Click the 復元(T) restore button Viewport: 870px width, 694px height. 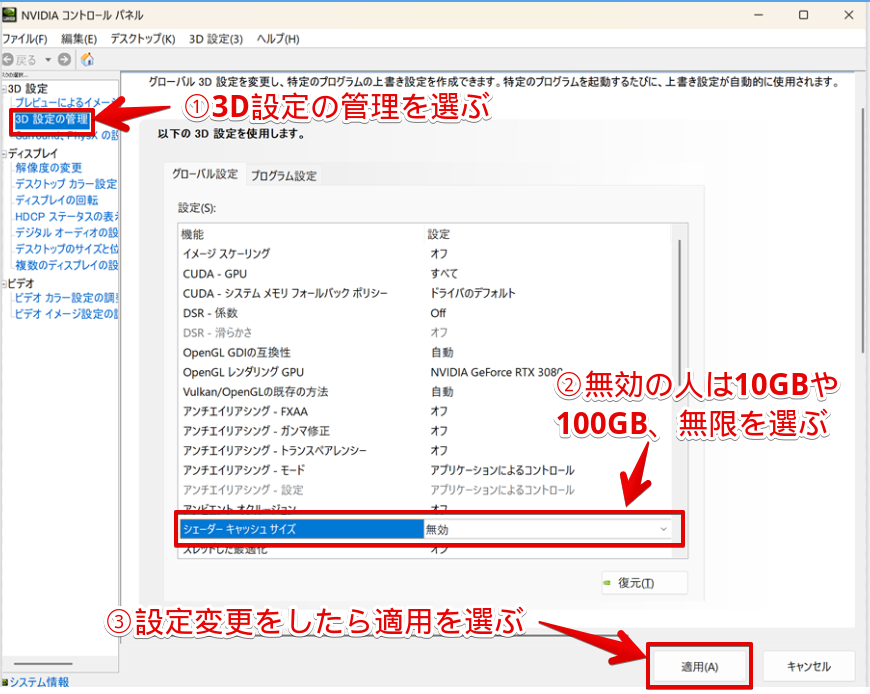pyautogui.click(x=645, y=583)
